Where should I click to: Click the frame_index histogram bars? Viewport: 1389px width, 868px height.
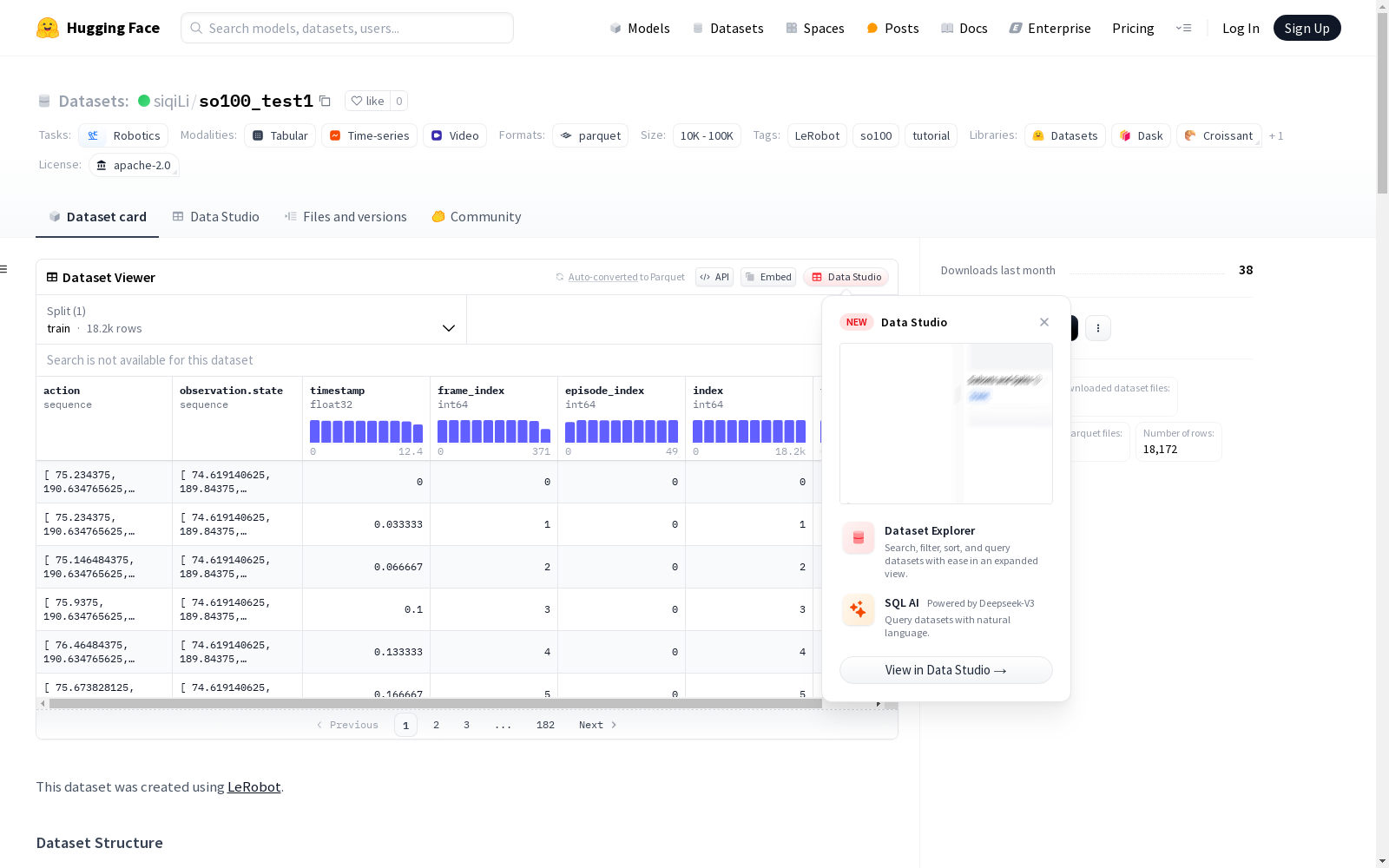point(494,431)
